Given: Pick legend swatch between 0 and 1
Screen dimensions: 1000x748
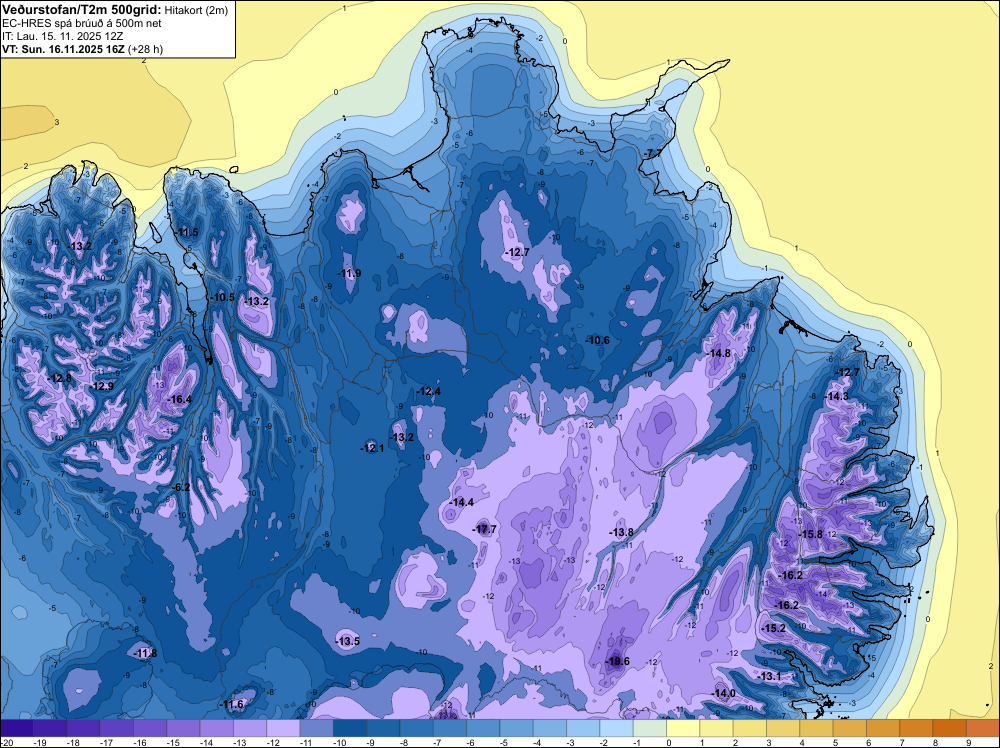Looking at the screenshot, I should tap(683, 728).
